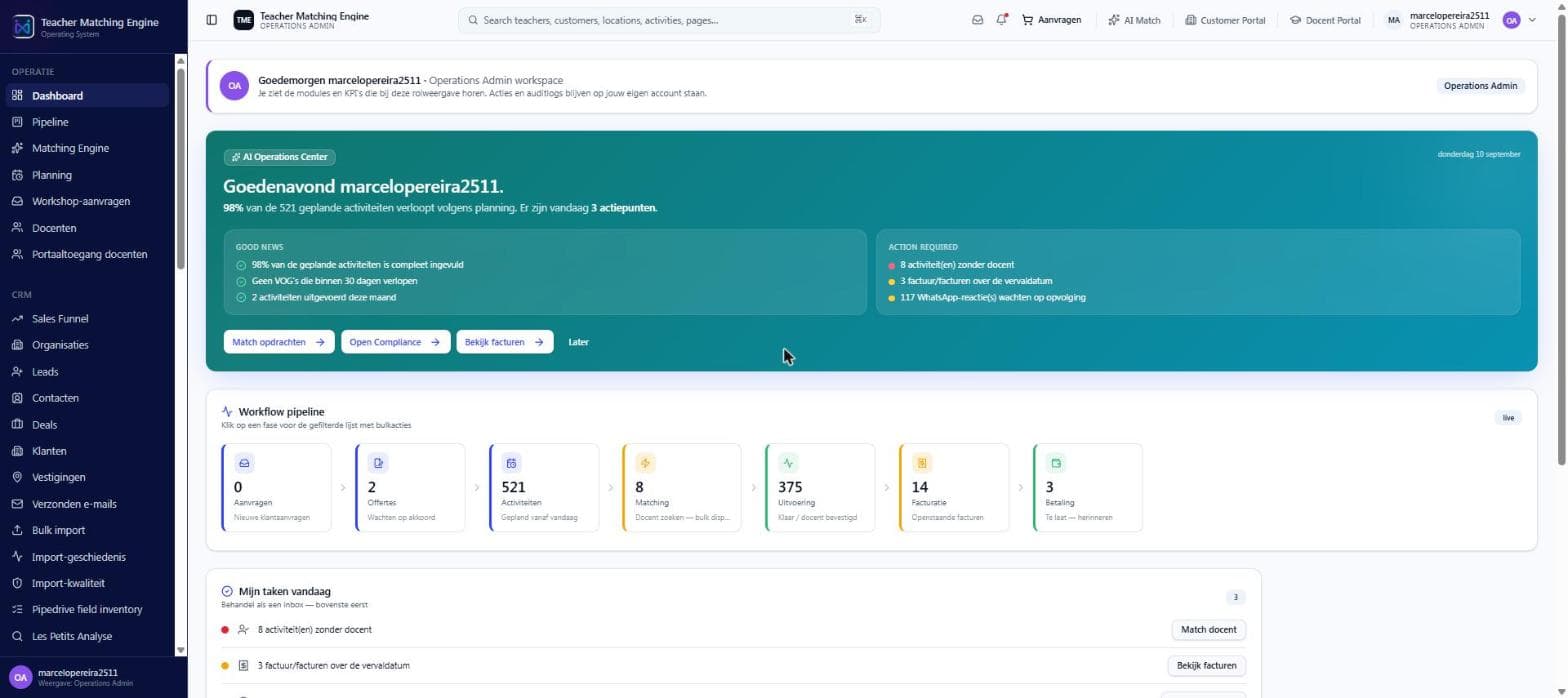The width and height of the screenshot is (1568, 698).
Task: Open Docenten in the sidebar
Action: click(87, 228)
